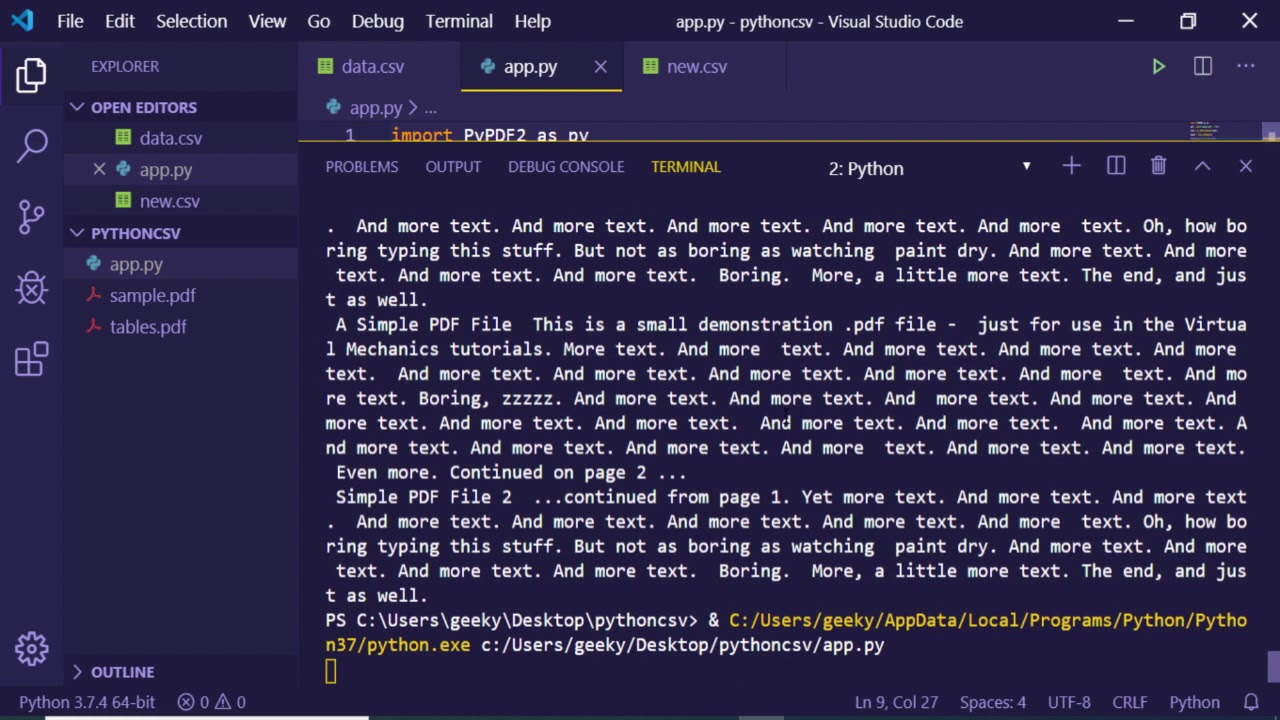Run Python file with play button

coord(1158,67)
